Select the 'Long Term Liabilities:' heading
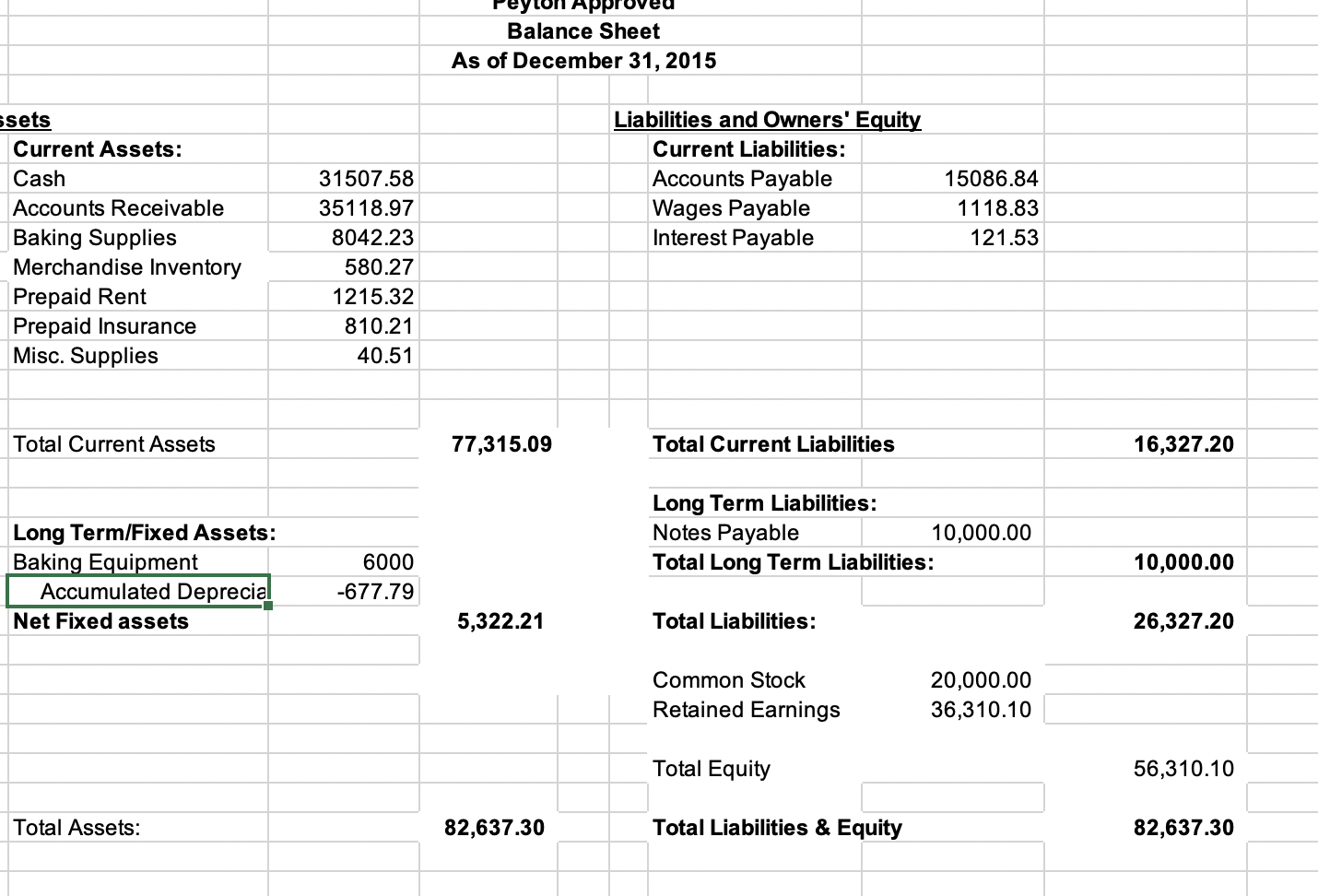Viewport: 1318px width, 896px height. pyautogui.click(x=765, y=503)
